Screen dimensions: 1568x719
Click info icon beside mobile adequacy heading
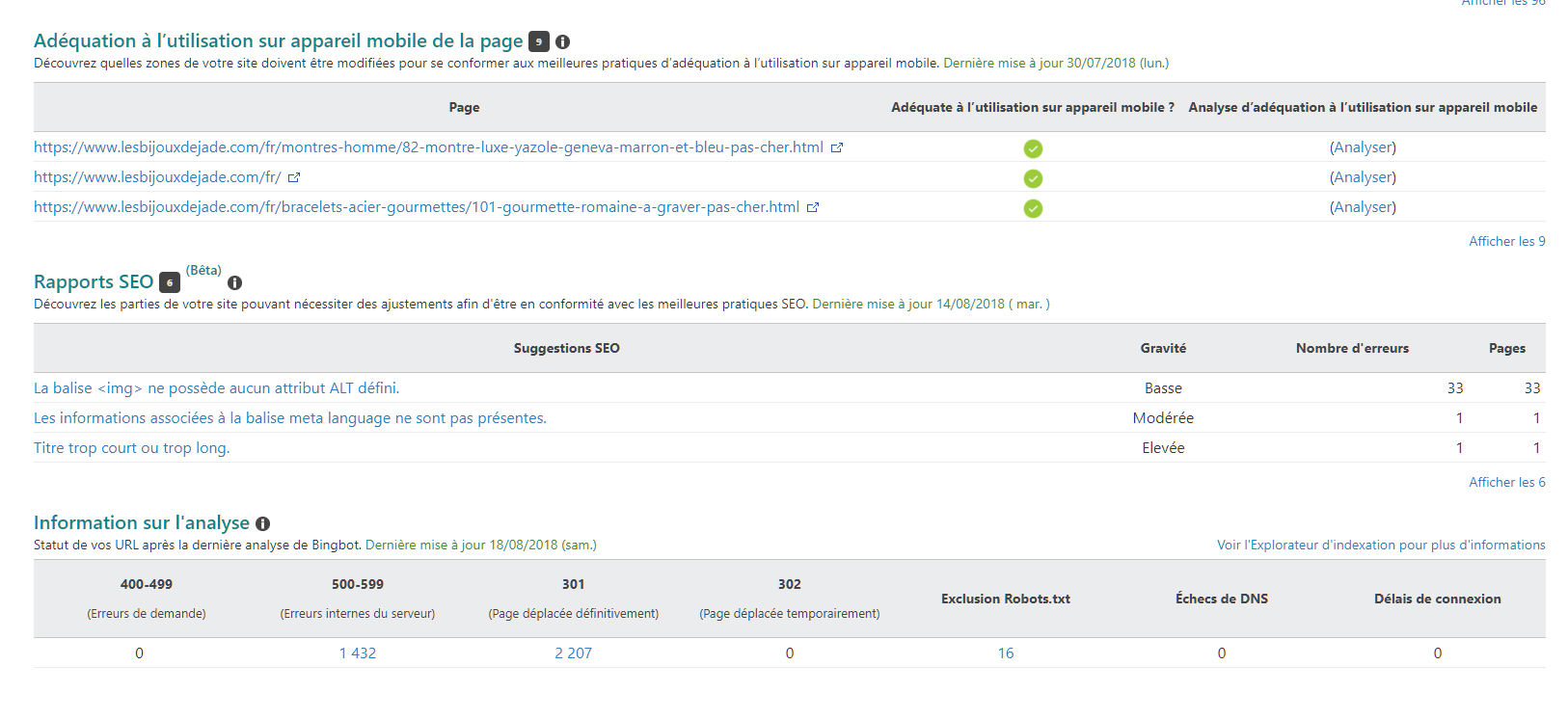coord(563,41)
